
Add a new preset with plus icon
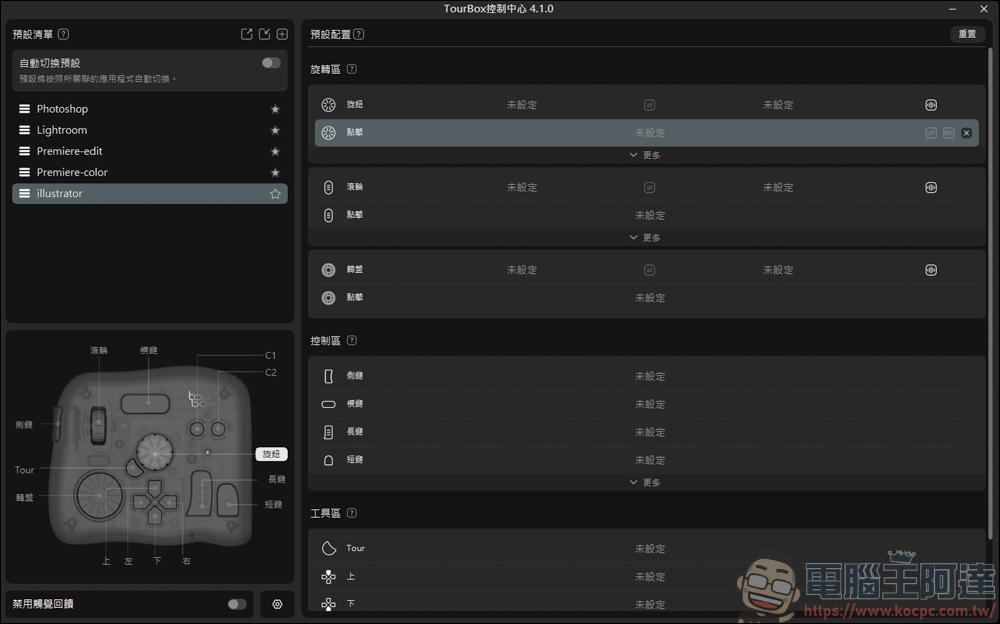[x=282, y=34]
